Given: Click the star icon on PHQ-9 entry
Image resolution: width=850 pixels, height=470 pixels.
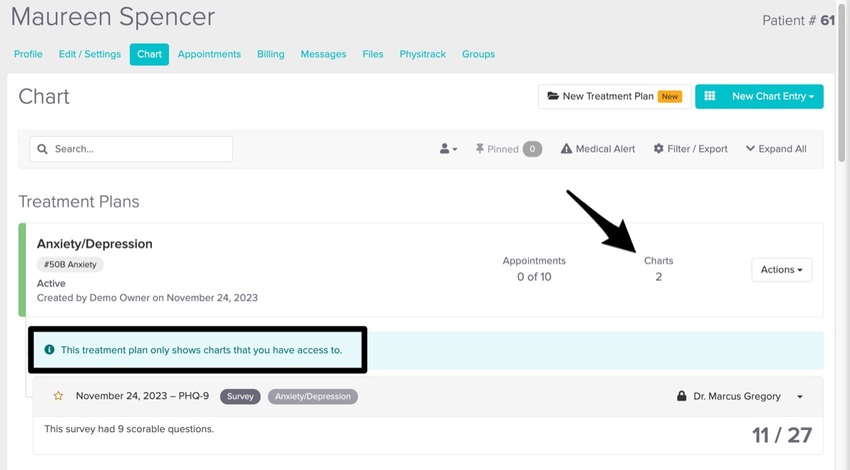Looking at the screenshot, I should (58, 396).
